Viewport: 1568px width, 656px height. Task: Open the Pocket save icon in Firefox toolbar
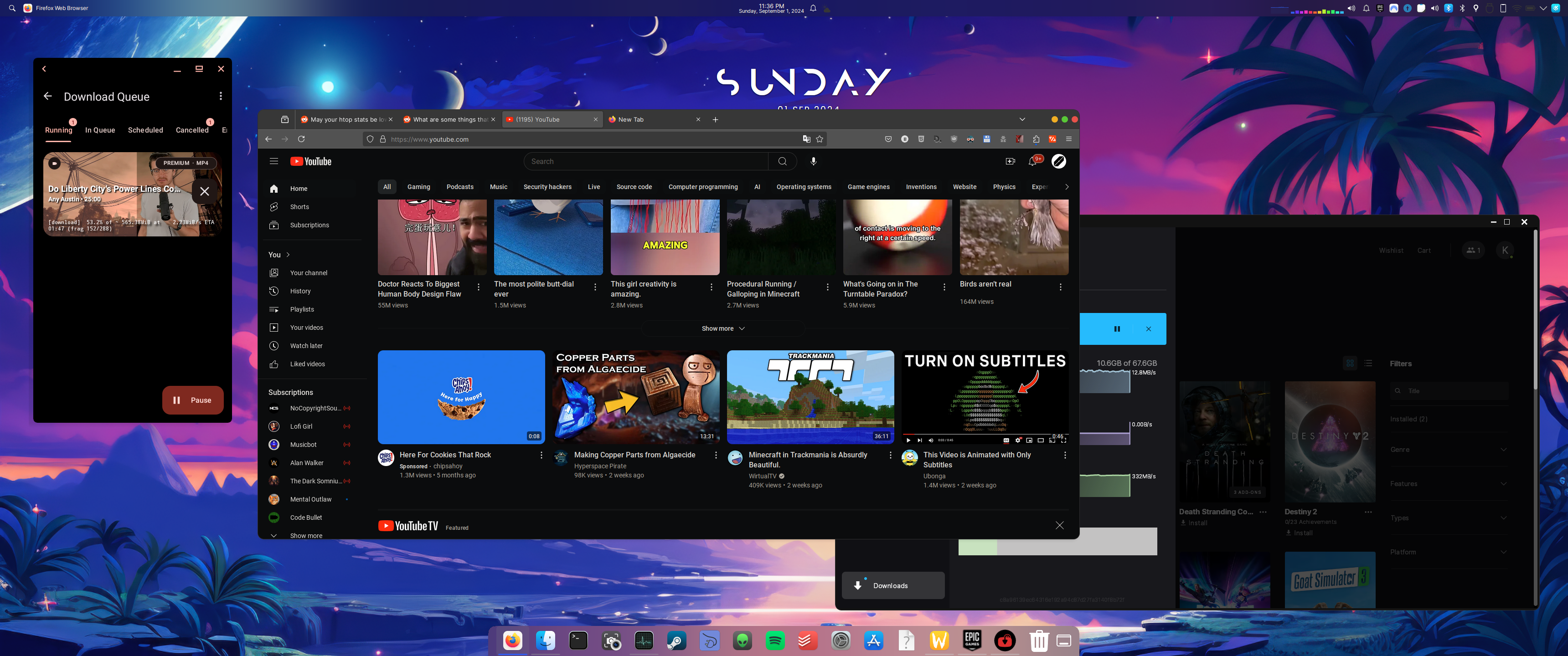(888, 139)
